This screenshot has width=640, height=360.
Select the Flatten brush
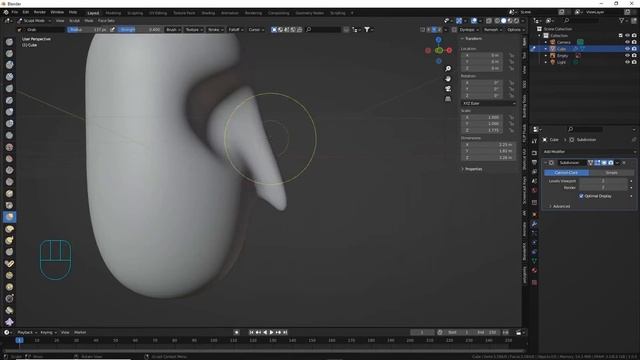coord(9,159)
